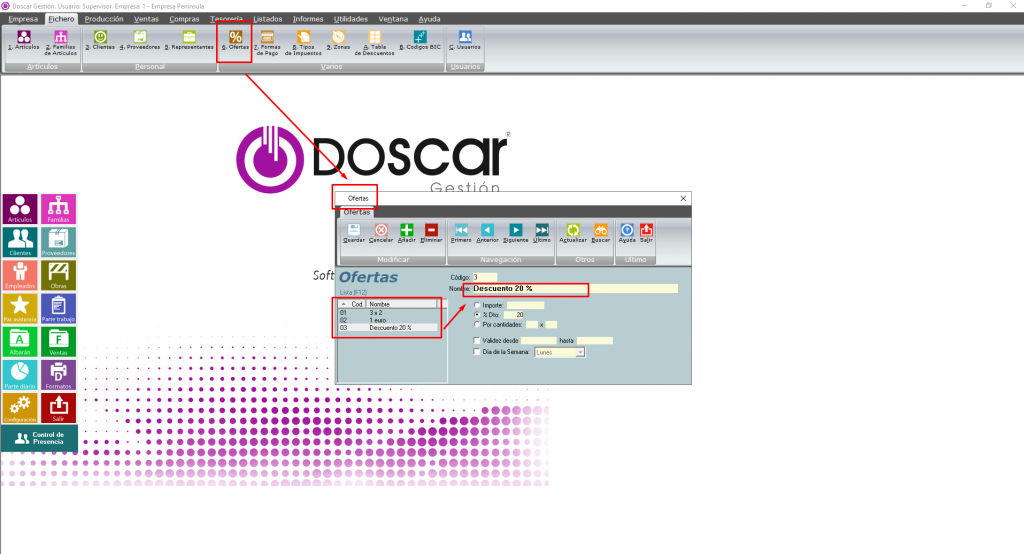Screen dimensions: 1024x554
Task: Open Tipos de Impuestos from ribbon
Action: click(303, 43)
